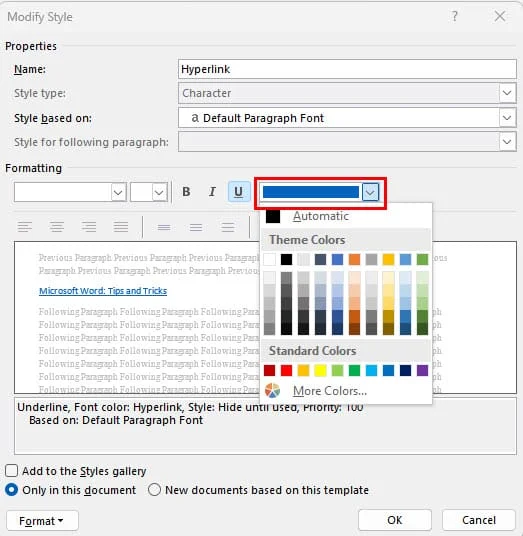
Task: Align text right icon
Action: coord(89,227)
